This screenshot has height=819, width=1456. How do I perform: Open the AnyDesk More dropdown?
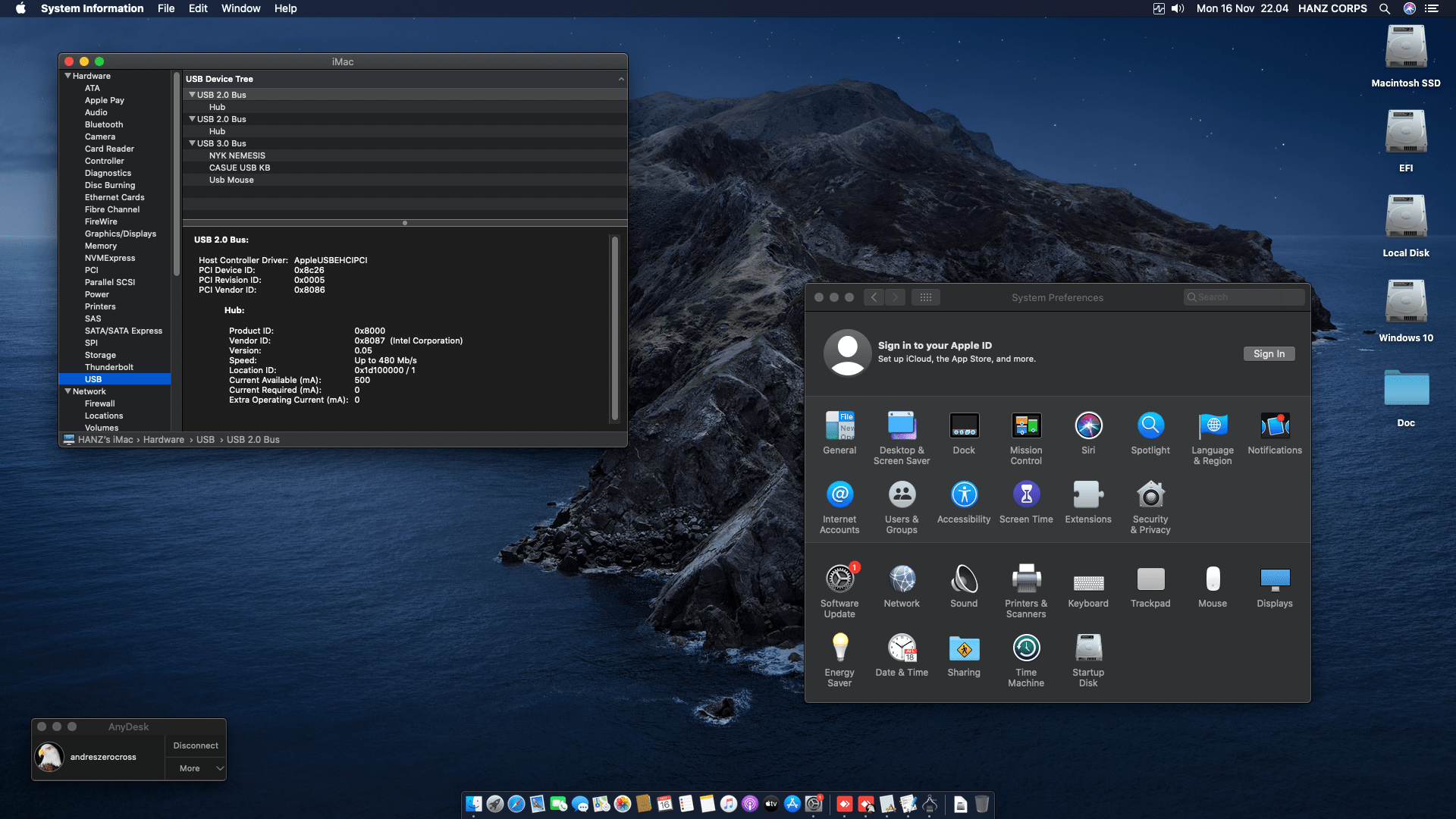pyautogui.click(x=195, y=768)
